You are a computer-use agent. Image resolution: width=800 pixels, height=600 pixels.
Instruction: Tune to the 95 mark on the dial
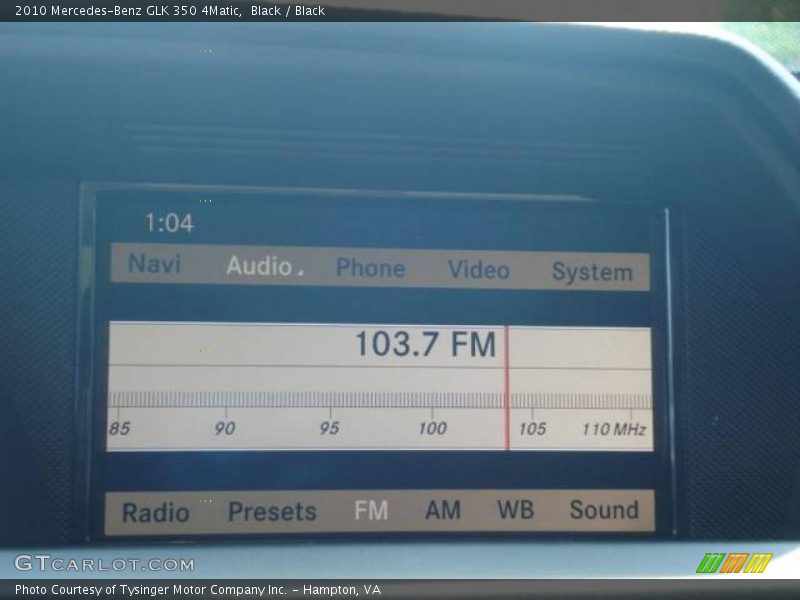329,428
